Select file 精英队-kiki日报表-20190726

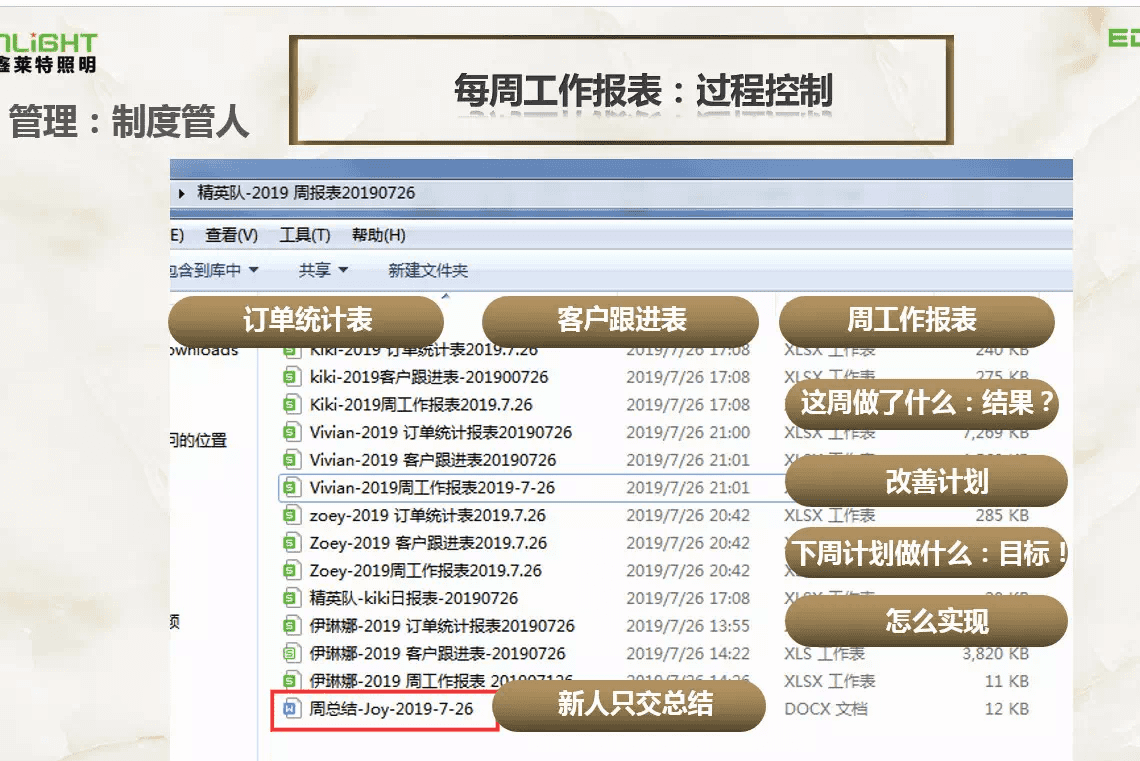click(x=414, y=598)
